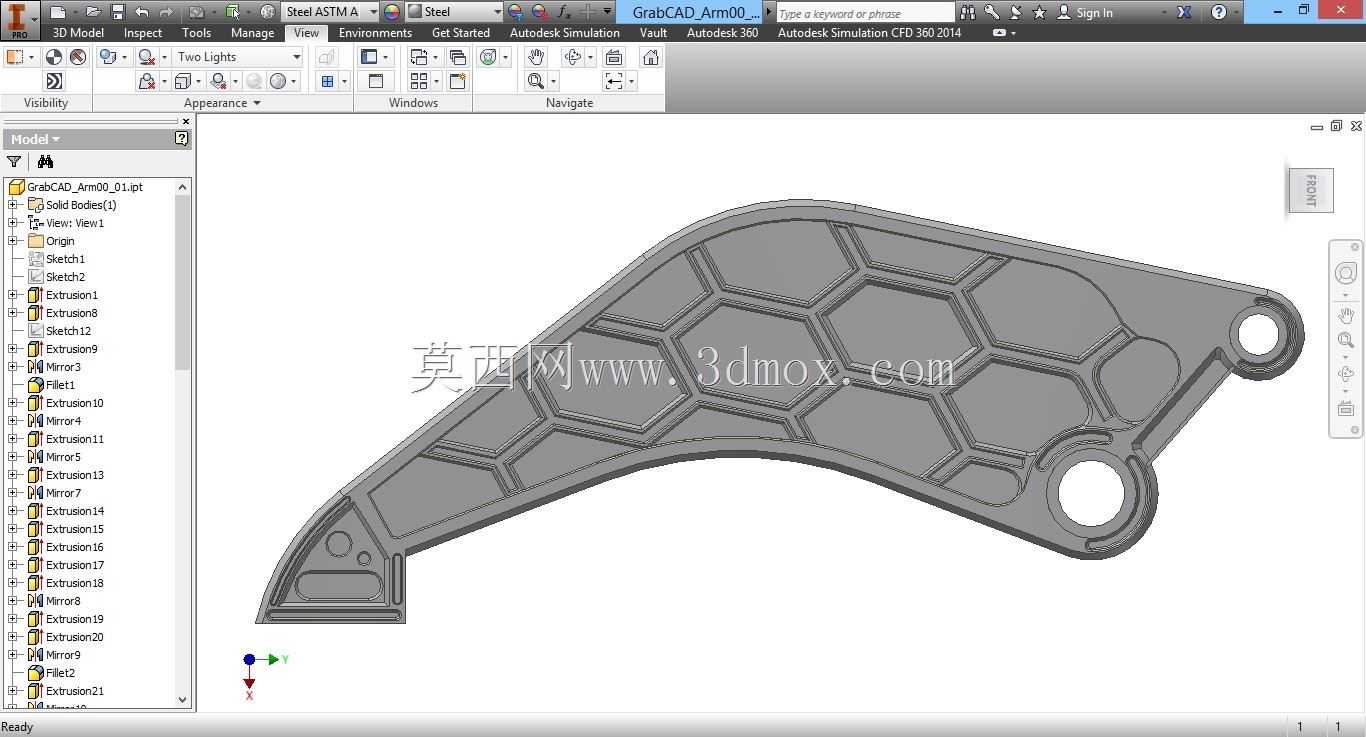The height and width of the screenshot is (737, 1366).
Task: Click the Arrange/Tile windows icon
Action: (x=419, y=81)
